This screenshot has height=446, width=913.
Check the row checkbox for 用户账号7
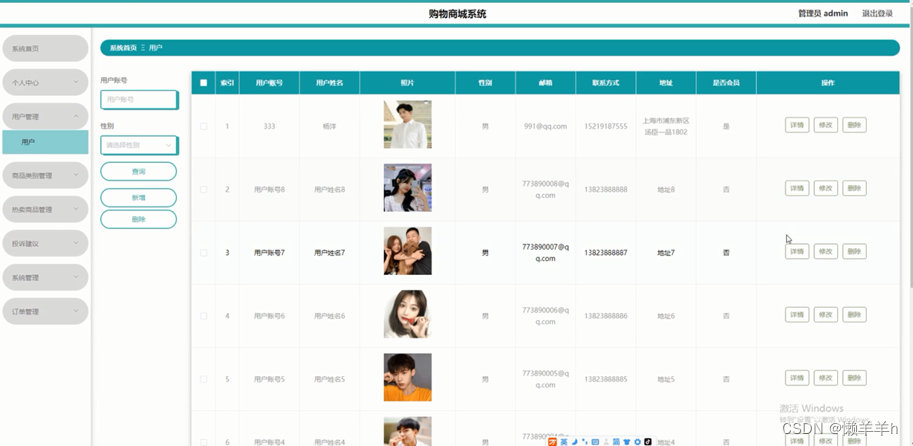click(x=203, y=253)
